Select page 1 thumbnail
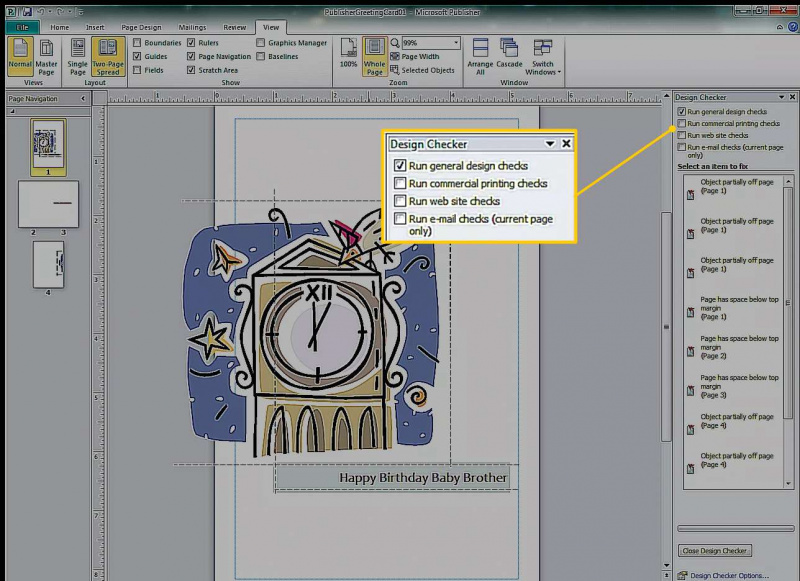This screenshot has height=581, width=800. 48,144
